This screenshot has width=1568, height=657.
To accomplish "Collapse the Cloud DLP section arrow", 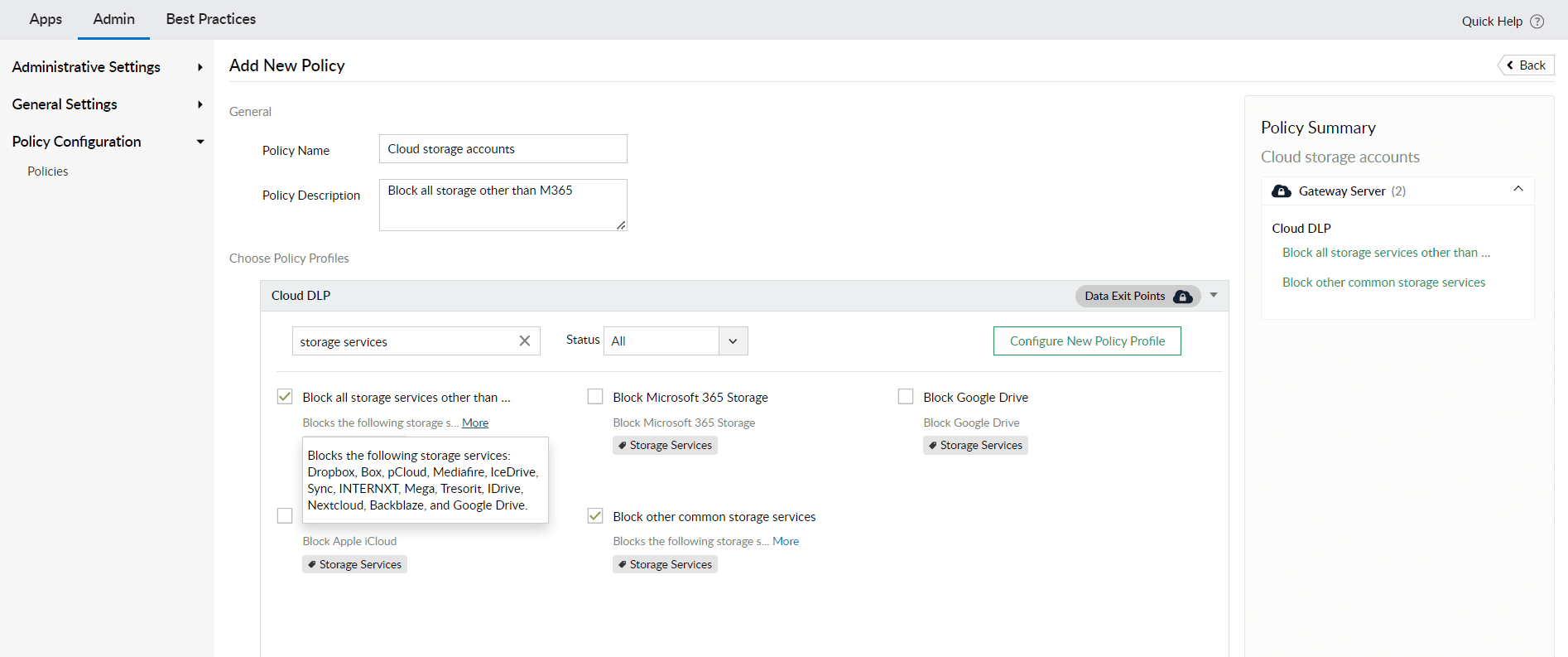I will coord(1214,295).
